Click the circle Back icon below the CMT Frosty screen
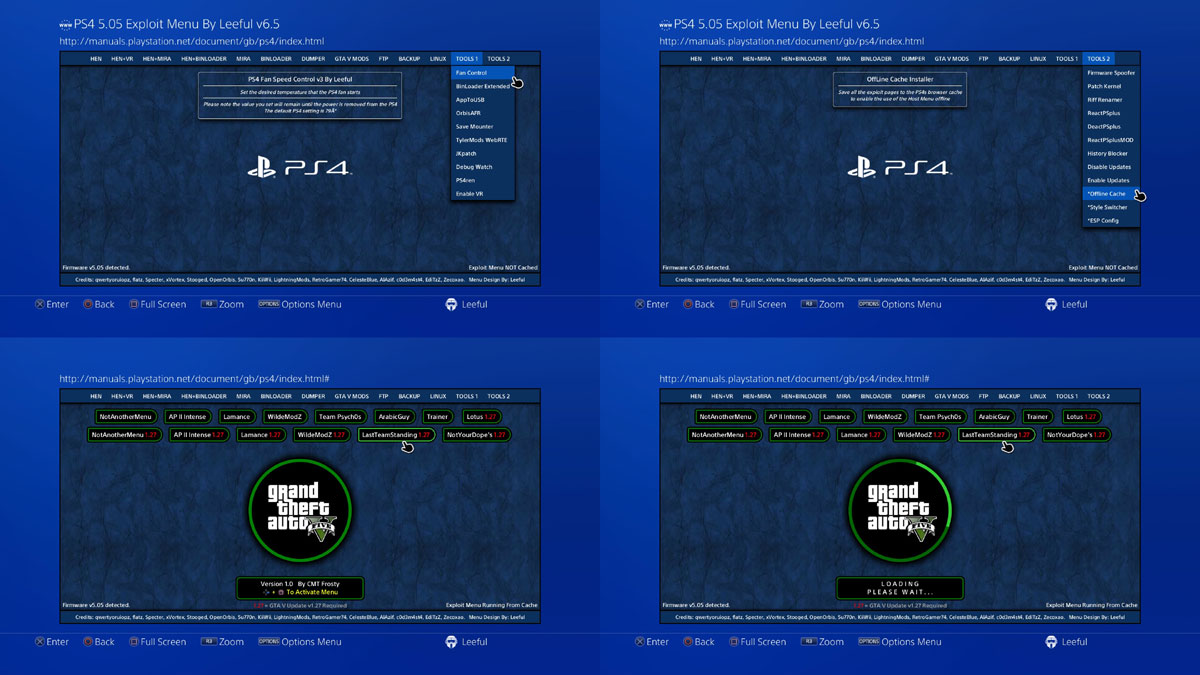 click(88, 642)
